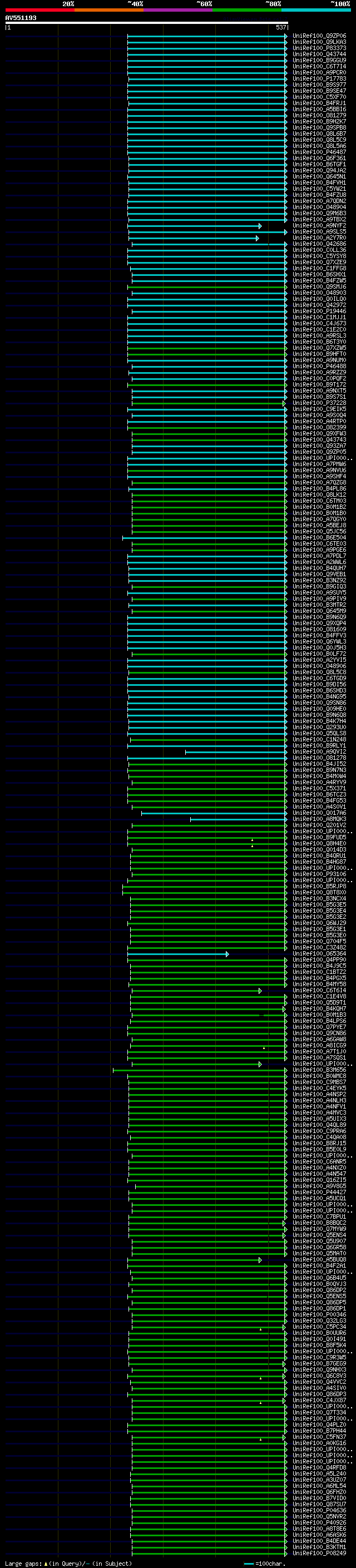Open UniRef100_A5L240 entry
356x1568 pixels.
click(319, 1473)
